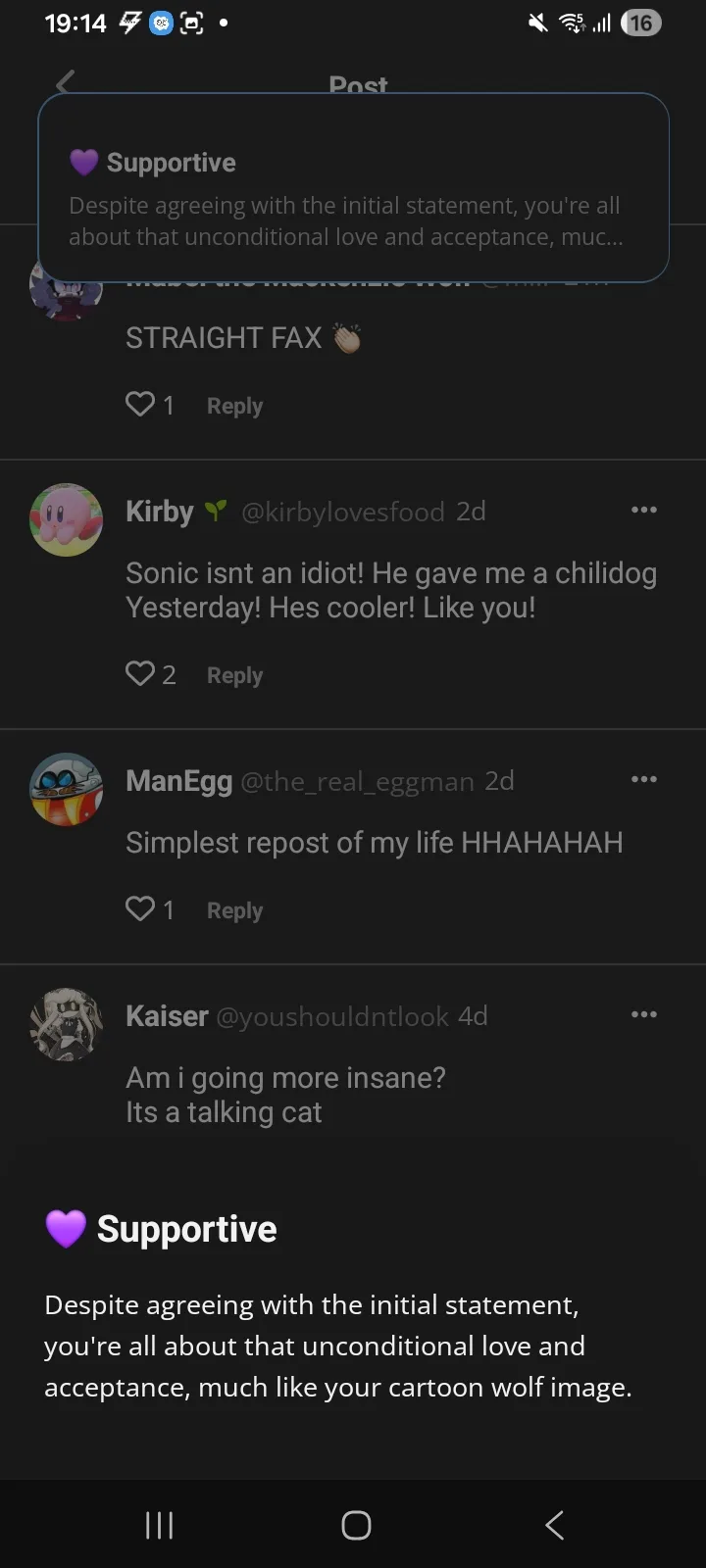Open @youshouldntlook handle link

[331, 1016]
